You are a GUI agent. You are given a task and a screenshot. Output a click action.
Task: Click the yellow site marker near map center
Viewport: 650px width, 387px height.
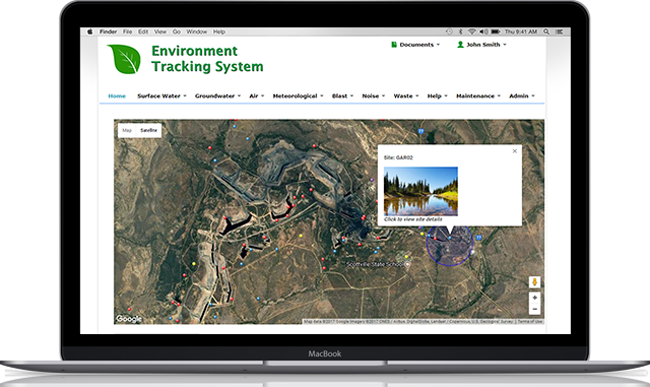tap(301, 235)
